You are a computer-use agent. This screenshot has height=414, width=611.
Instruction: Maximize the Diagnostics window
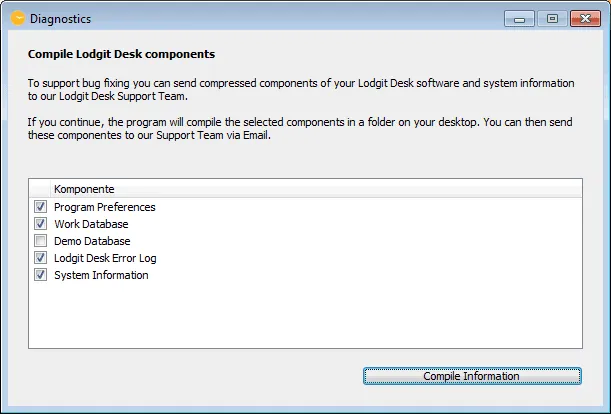coord(552,19)
